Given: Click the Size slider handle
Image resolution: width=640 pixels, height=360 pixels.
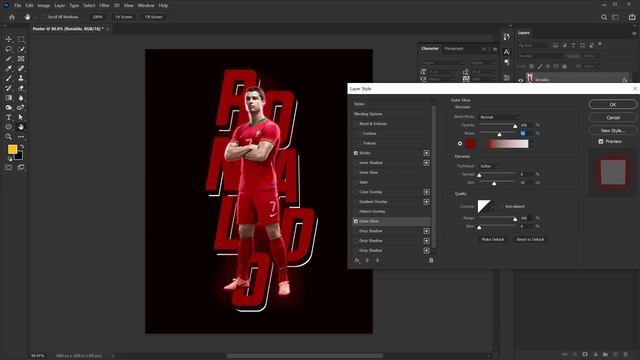Looking at the screenshot, I should click(494, 184).
